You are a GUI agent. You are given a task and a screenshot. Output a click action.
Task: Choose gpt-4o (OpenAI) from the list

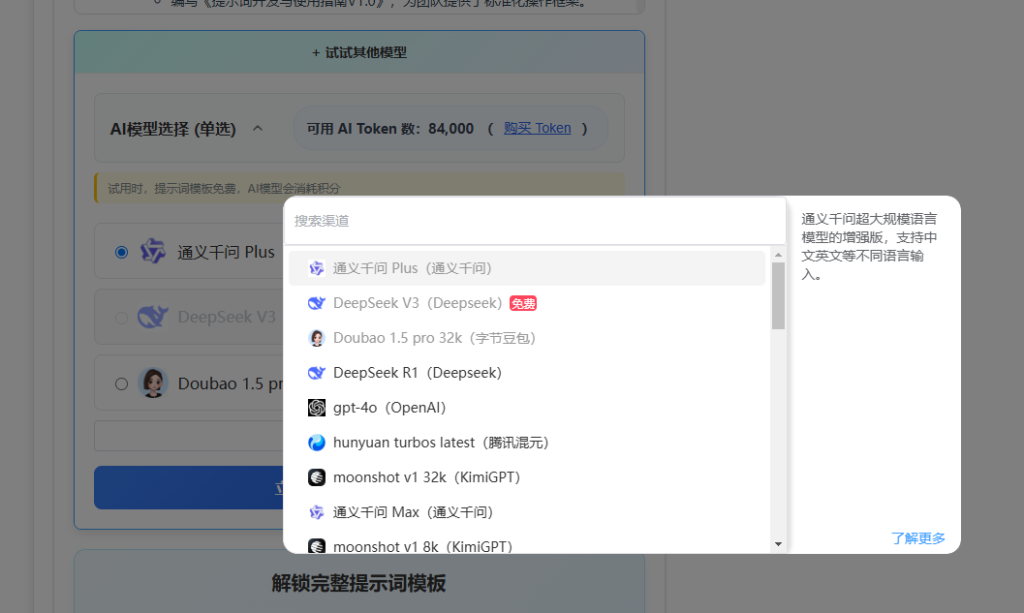389,408
